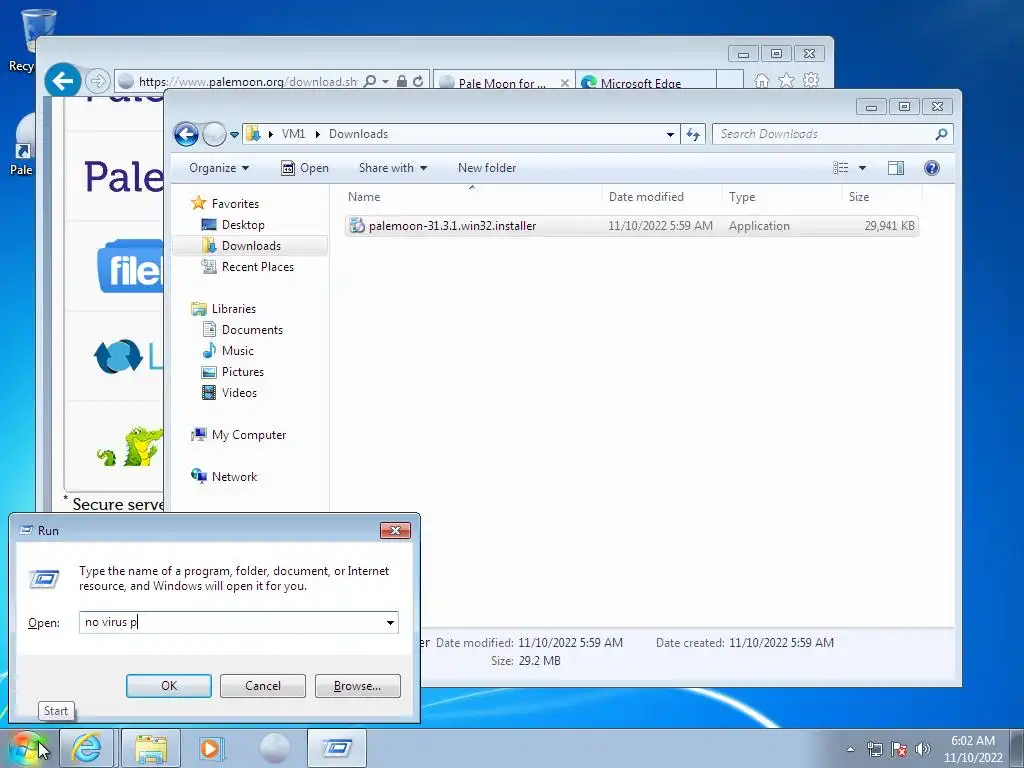
Task: Click Open in the Explorer toolbar
Action: tap(304, 168)
